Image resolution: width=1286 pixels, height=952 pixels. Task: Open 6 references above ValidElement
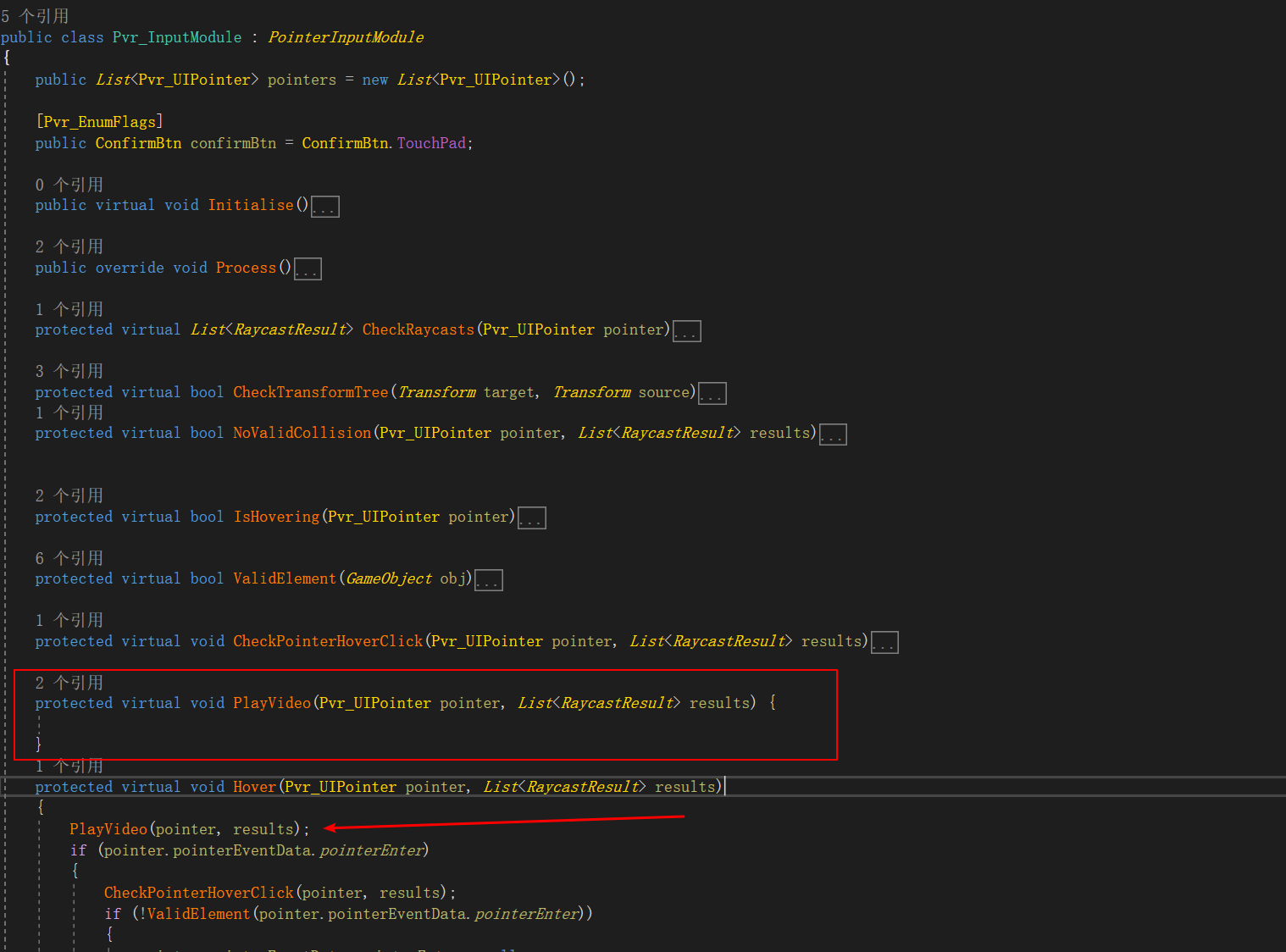pos(69,557)
